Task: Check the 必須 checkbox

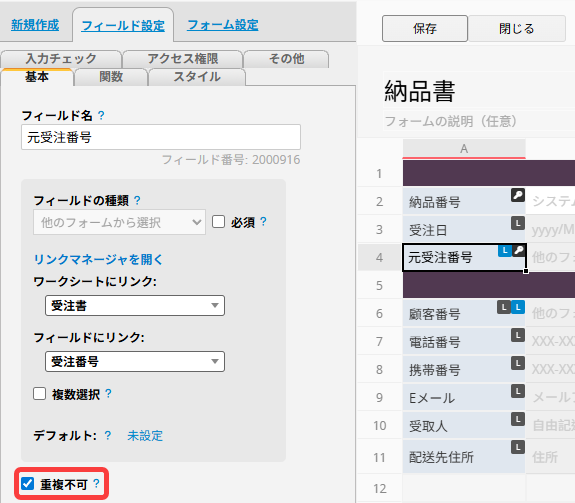Action: [x=219, y=221]
